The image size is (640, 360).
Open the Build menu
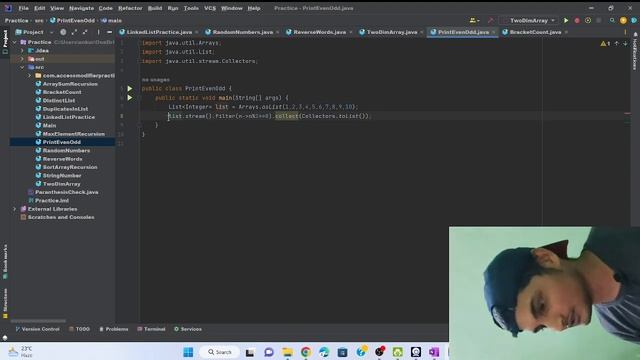pyautogui.click(x=155, y=8)
